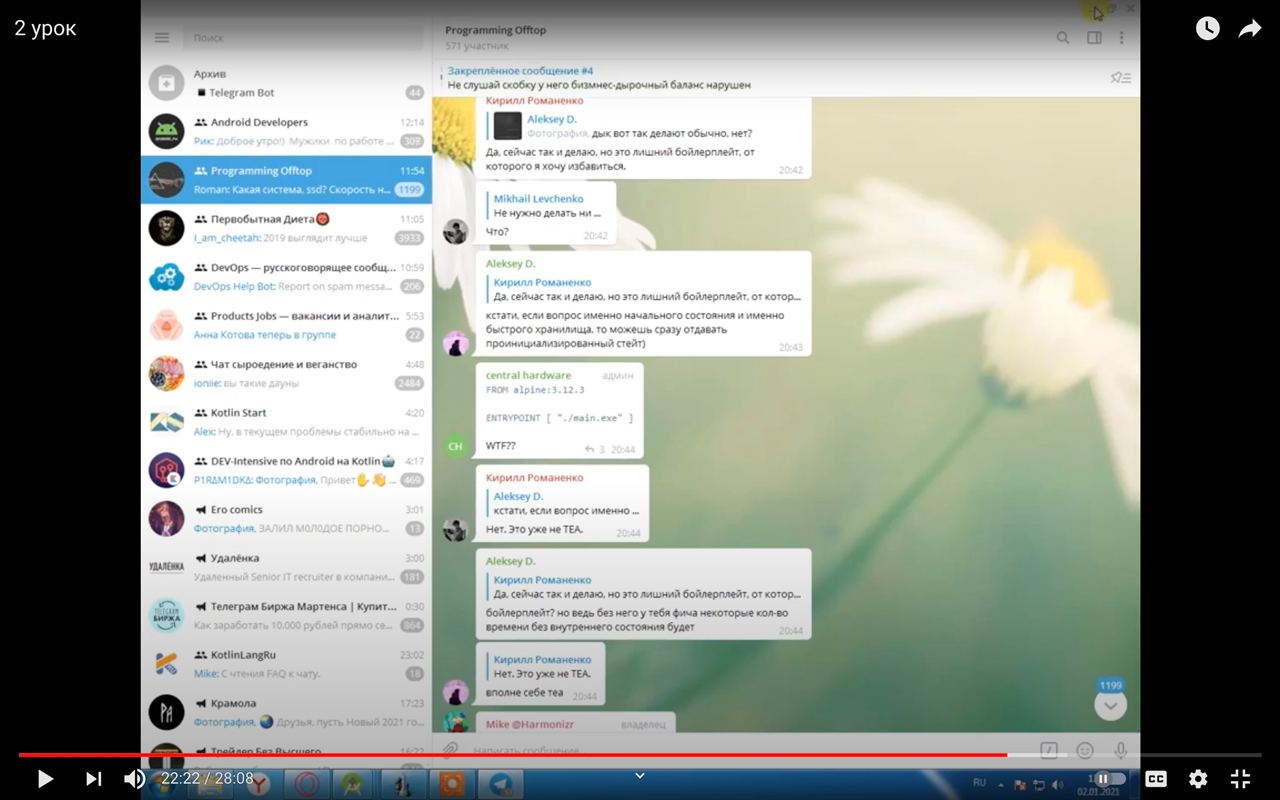Click the Telegram chat search field
Image resolution: width=1280 pixels, height=800 pixels.
pos(302,38)
